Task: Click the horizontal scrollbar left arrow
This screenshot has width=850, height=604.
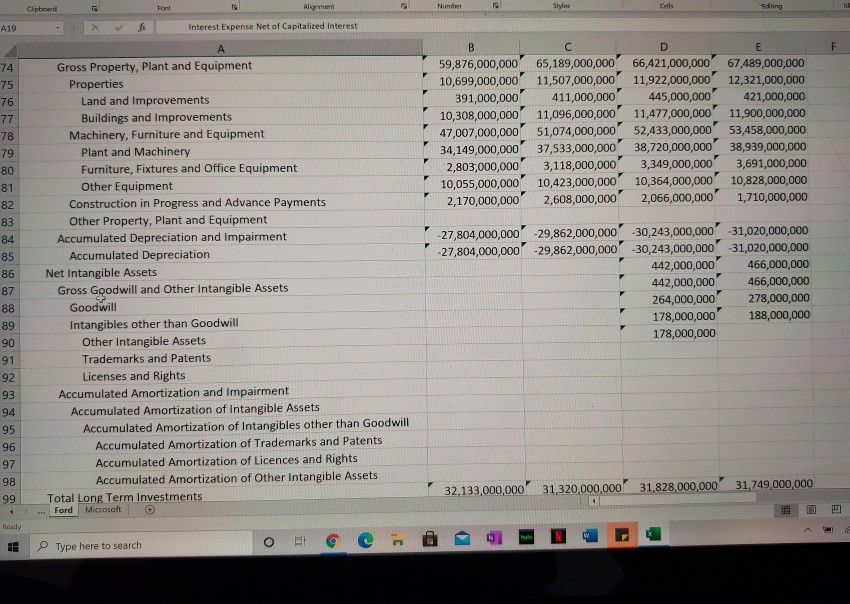Action: tap(594, 501)
